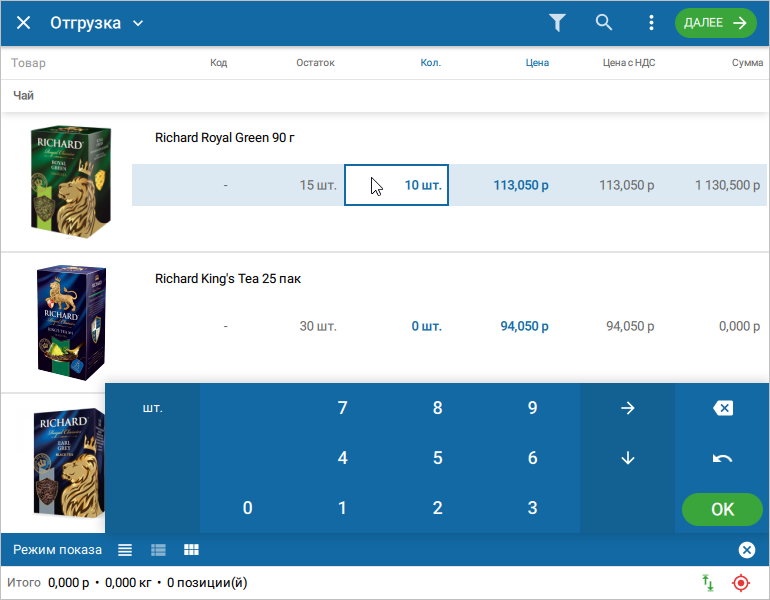Viewport: 770px width, 600px height.
Task: Open search with magnifier icon
Action: (x=604, y=22)
